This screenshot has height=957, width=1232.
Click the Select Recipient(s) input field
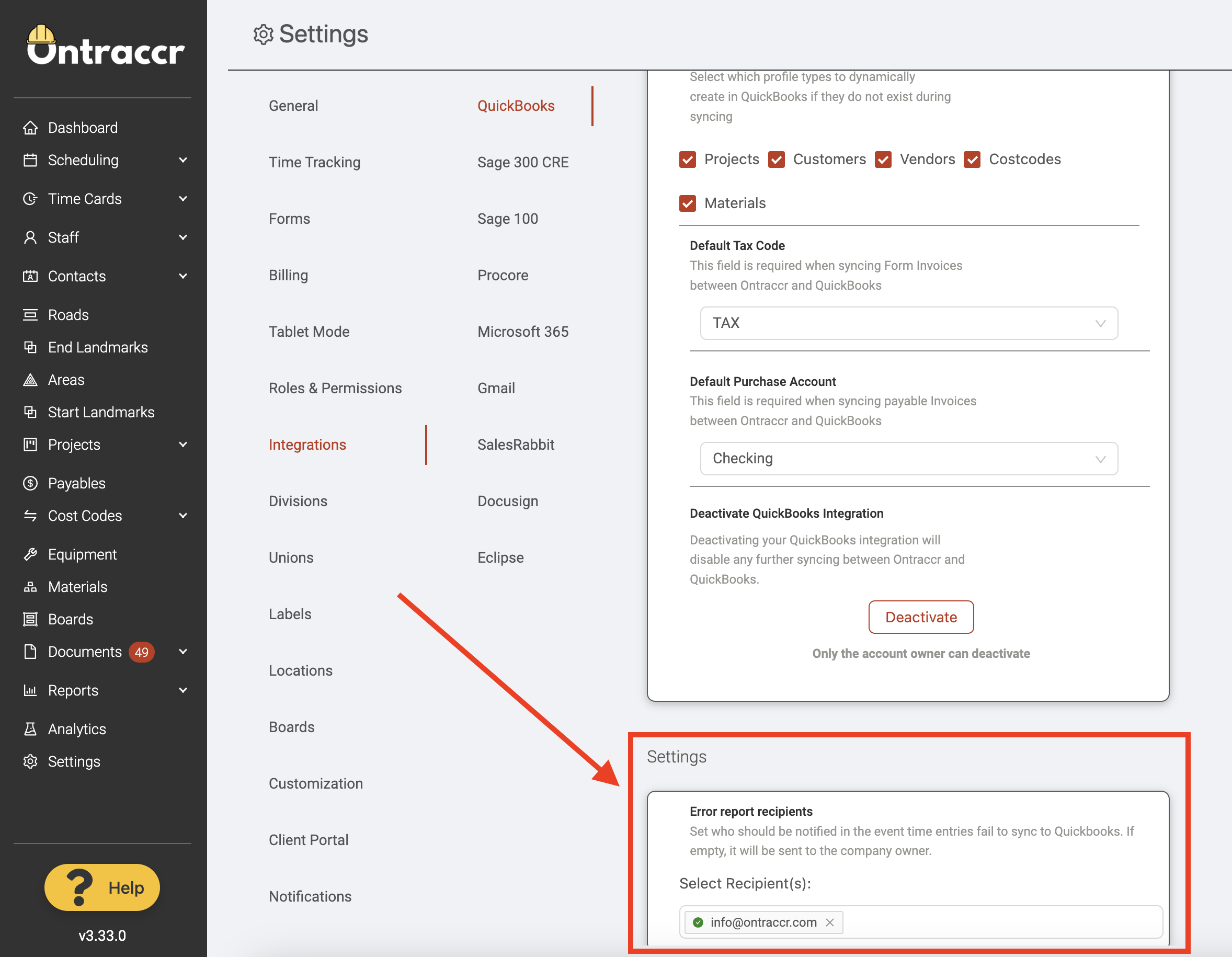[x=921, y=922]
